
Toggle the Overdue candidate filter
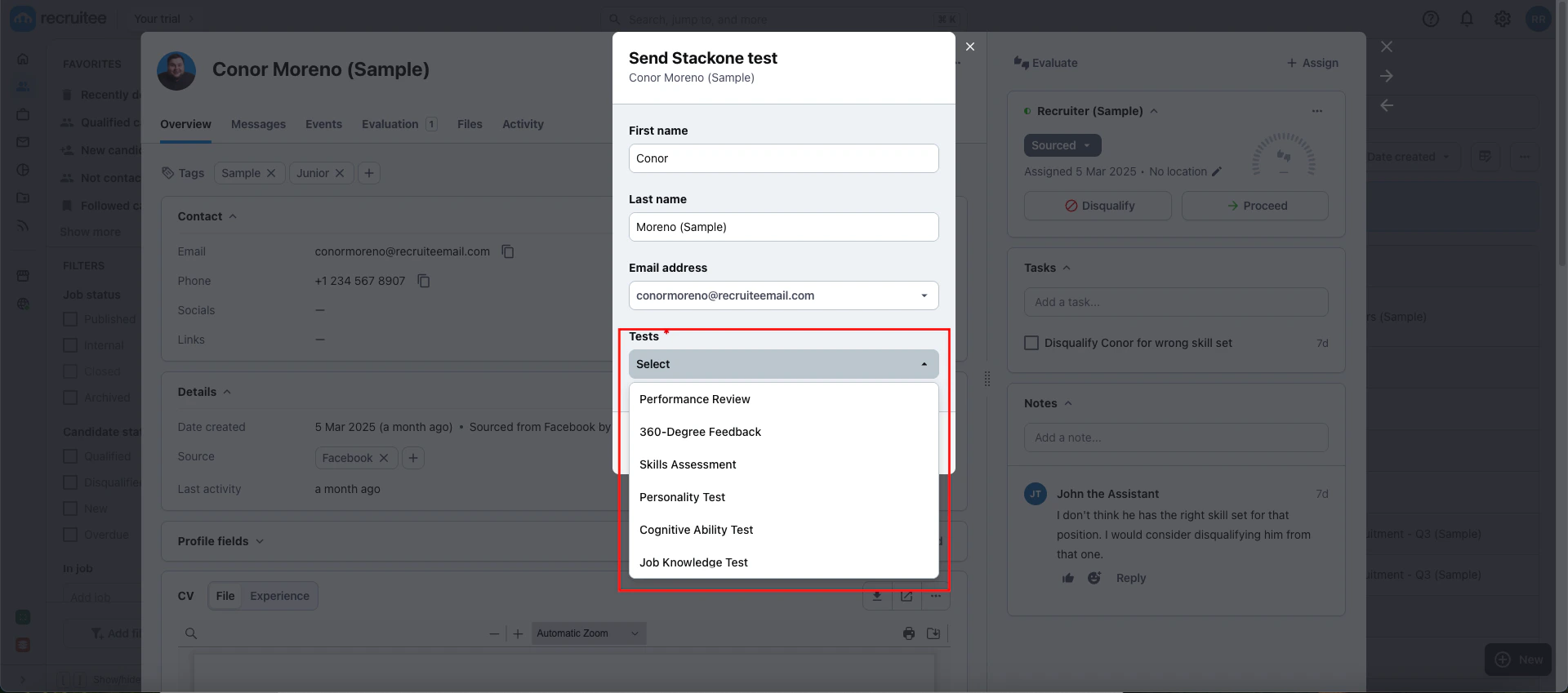tap(70, 535)
